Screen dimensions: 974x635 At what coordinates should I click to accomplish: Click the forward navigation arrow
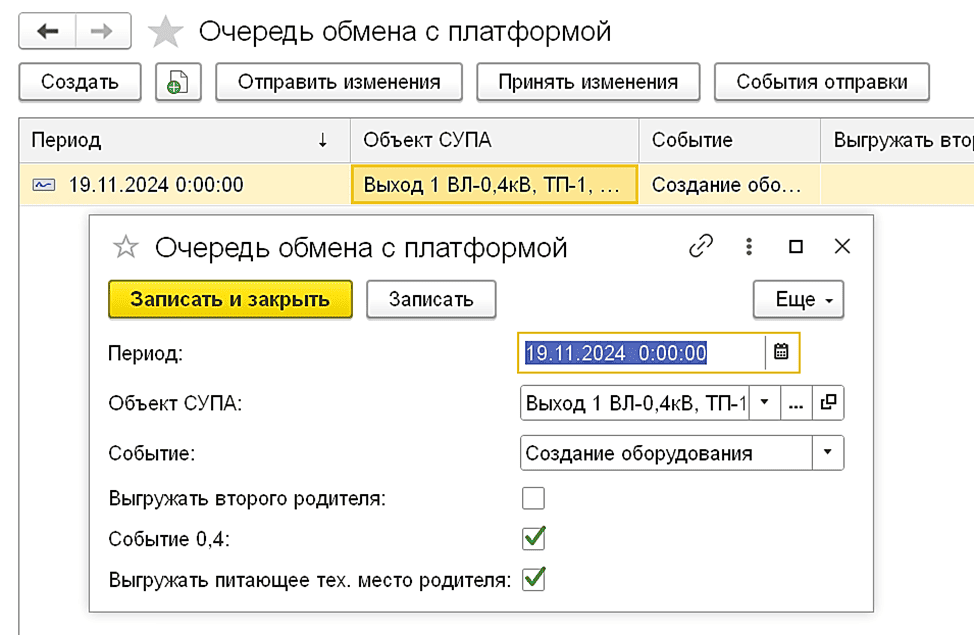(101, 32)
